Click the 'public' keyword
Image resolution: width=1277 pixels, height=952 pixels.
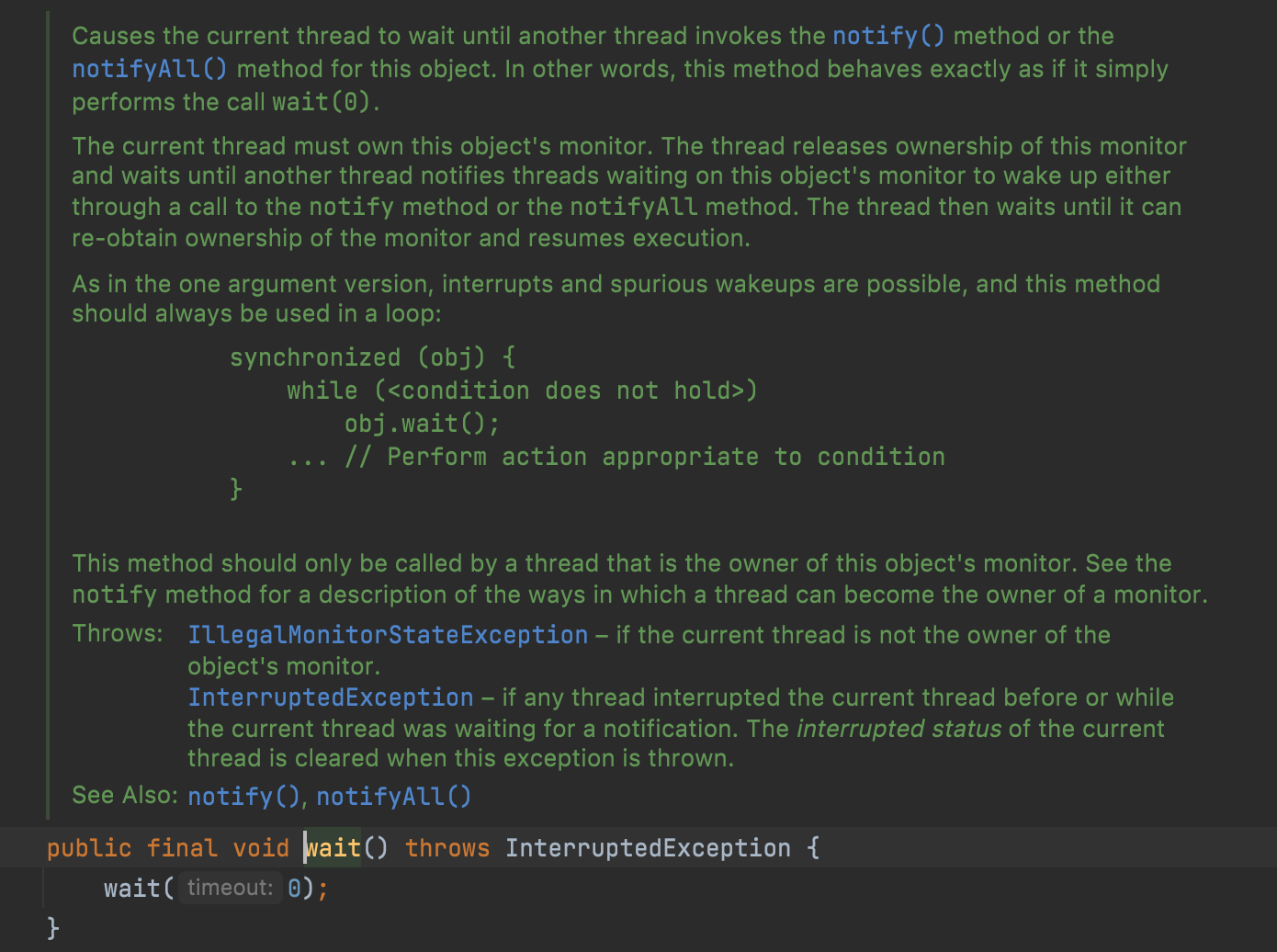coord(89,847)
